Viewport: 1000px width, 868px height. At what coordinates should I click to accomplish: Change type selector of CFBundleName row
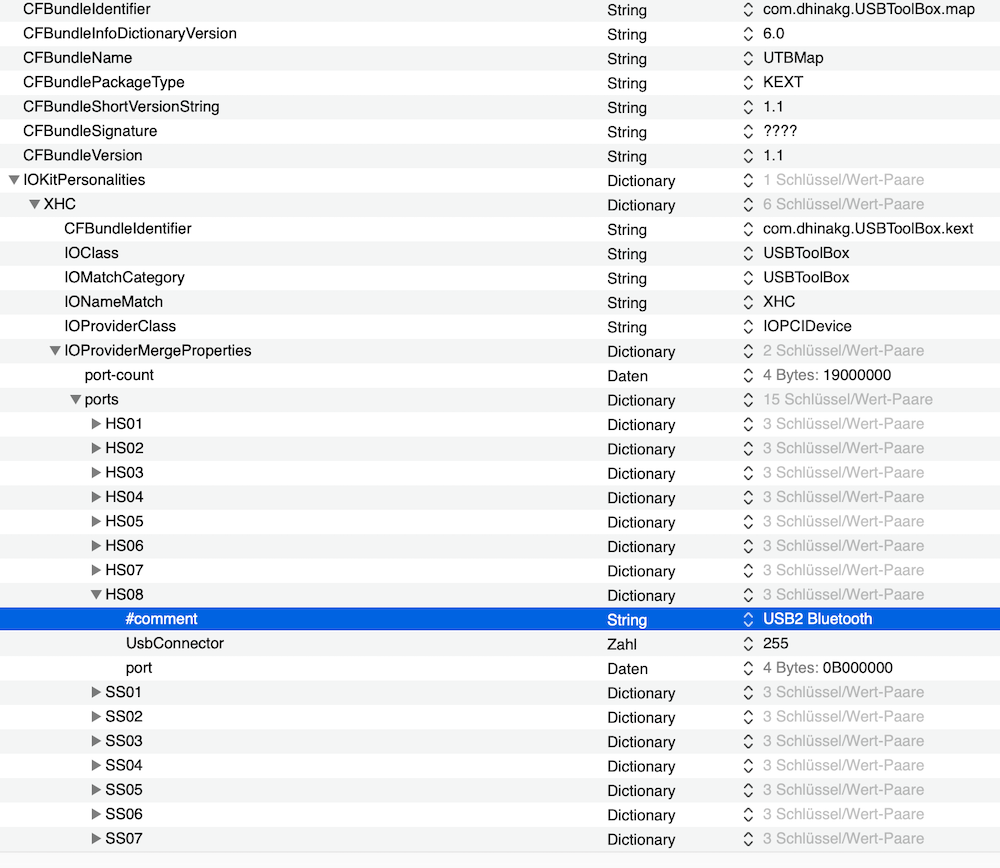tap(748, 59)
